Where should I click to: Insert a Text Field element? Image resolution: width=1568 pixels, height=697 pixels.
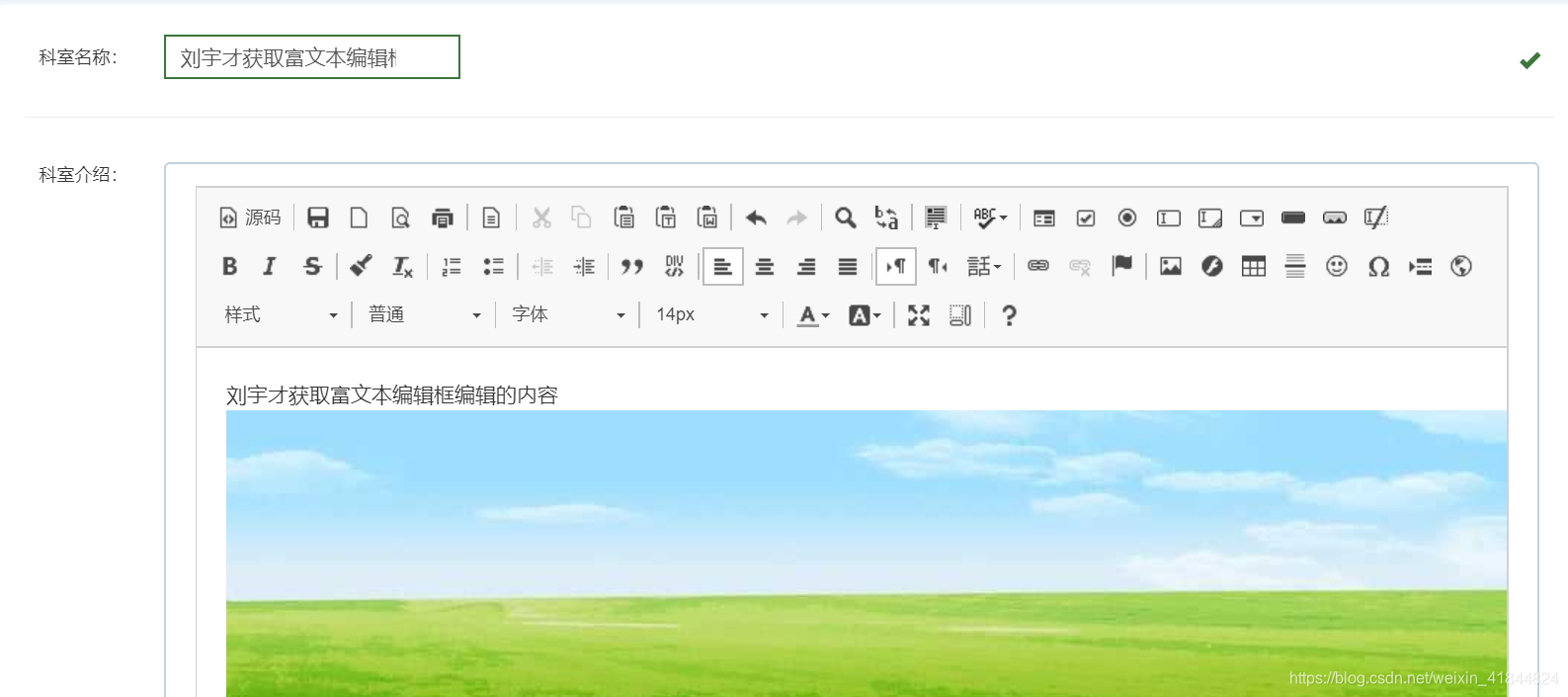click(x=1169, y=218)
